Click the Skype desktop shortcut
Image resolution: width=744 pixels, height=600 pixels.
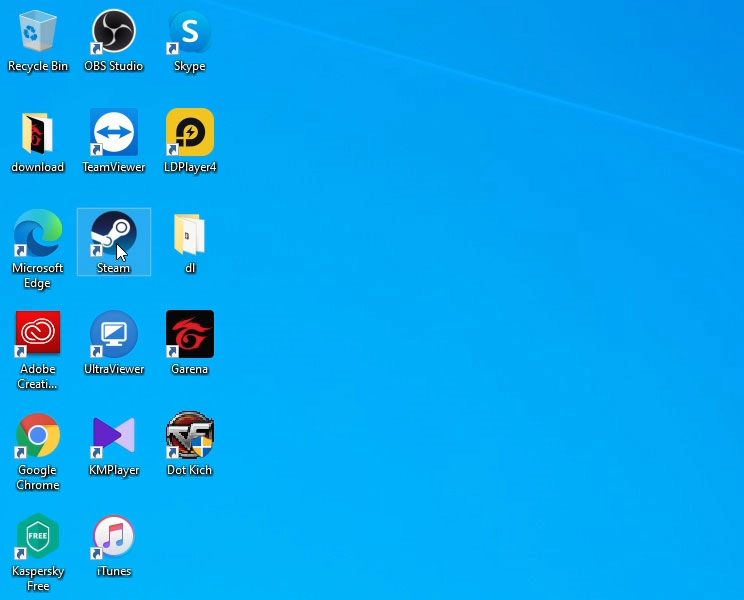190,31
